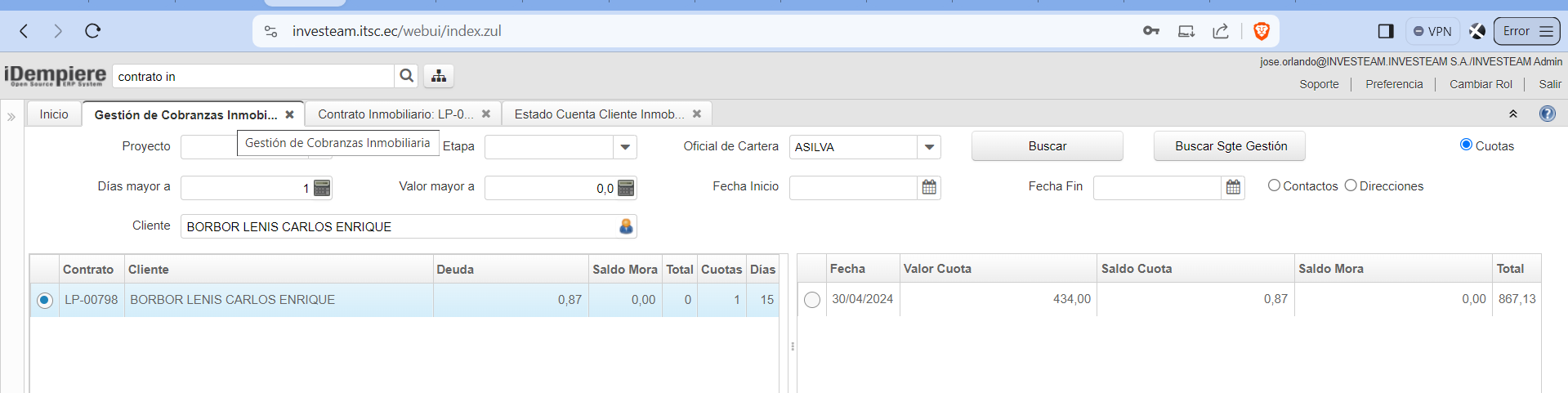Screen dimensions: 1568x393
Task: Switch to Estado Cuenta Cliente Inmob tab
Action: (x=599, y=114)
